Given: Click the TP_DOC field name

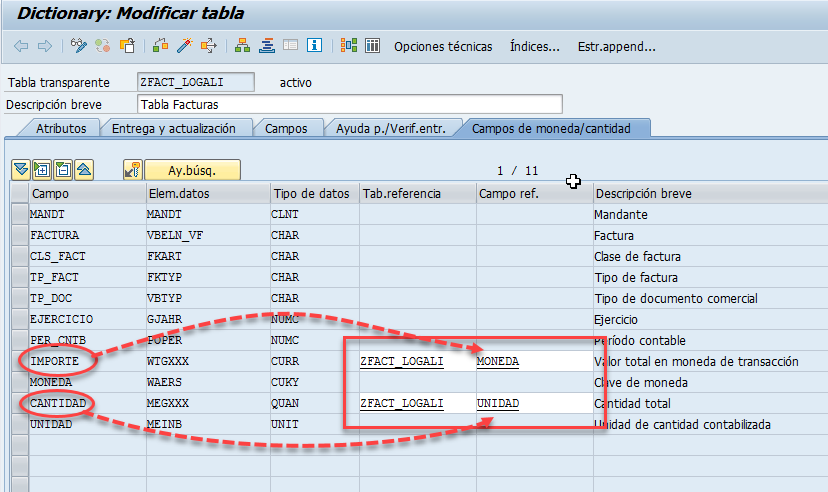Looking at the screenshot, I should (x=51, y=298).
